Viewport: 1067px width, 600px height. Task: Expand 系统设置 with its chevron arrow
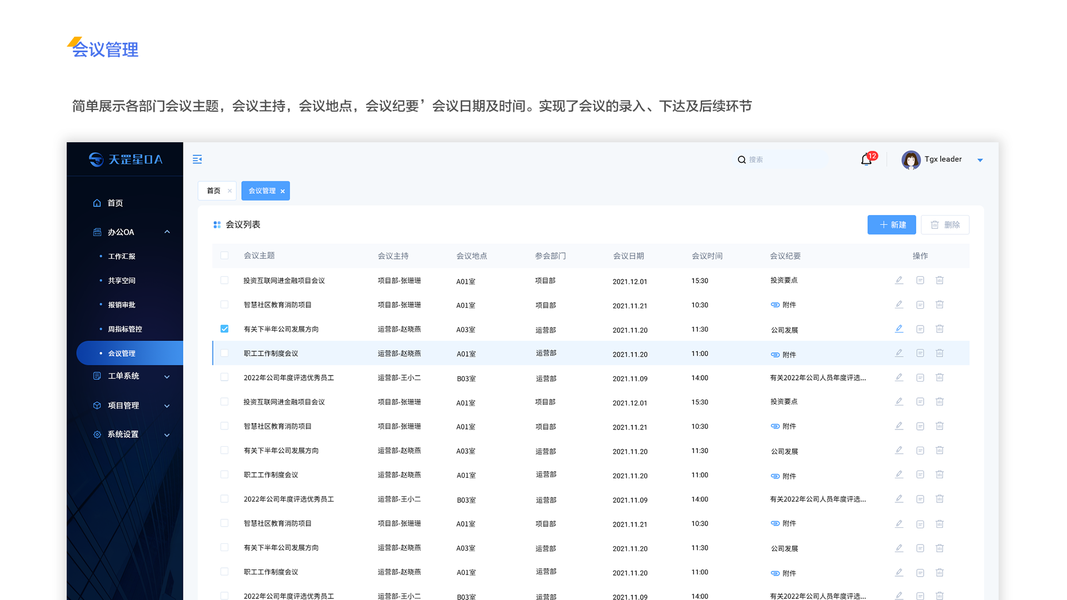[x=167, y=435]
